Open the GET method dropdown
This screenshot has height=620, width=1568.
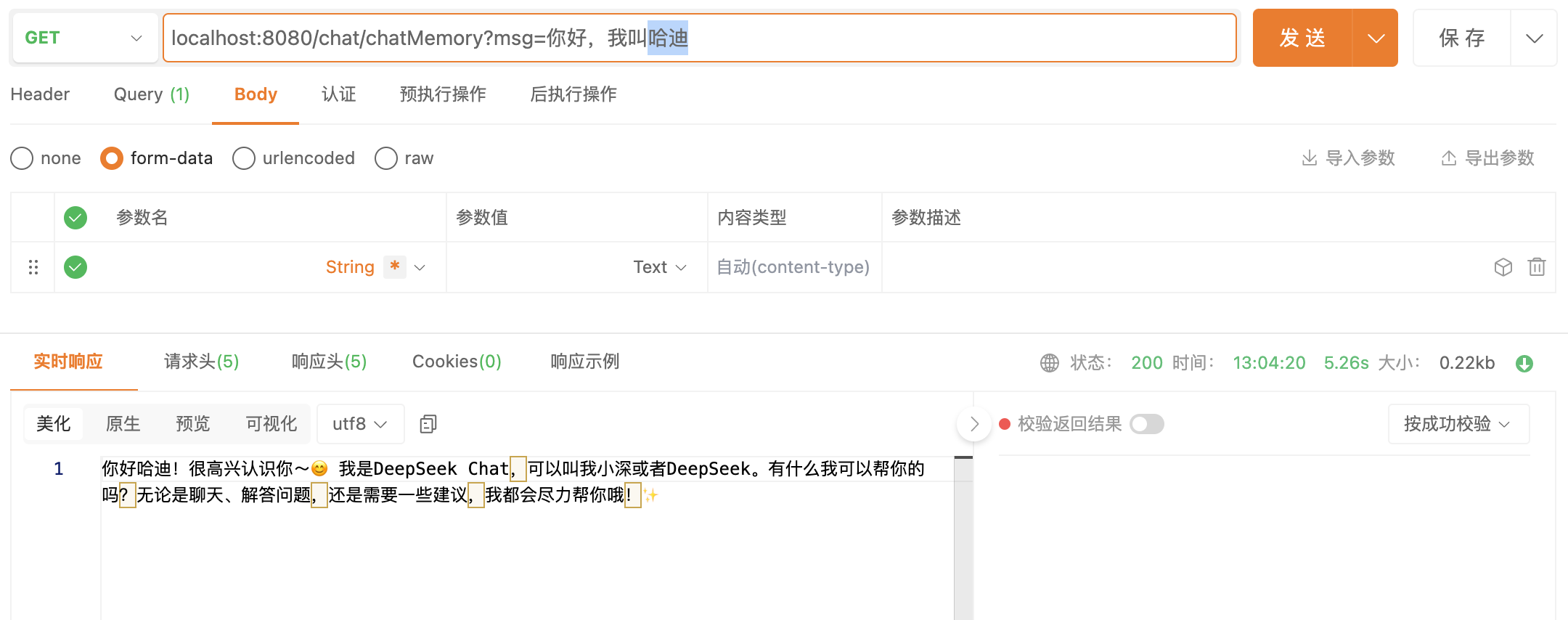tap(84, 38)
